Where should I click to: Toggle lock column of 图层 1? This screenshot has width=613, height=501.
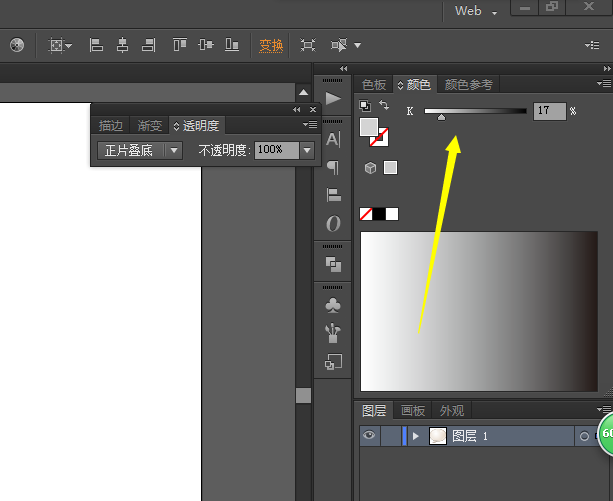(390, 436)
